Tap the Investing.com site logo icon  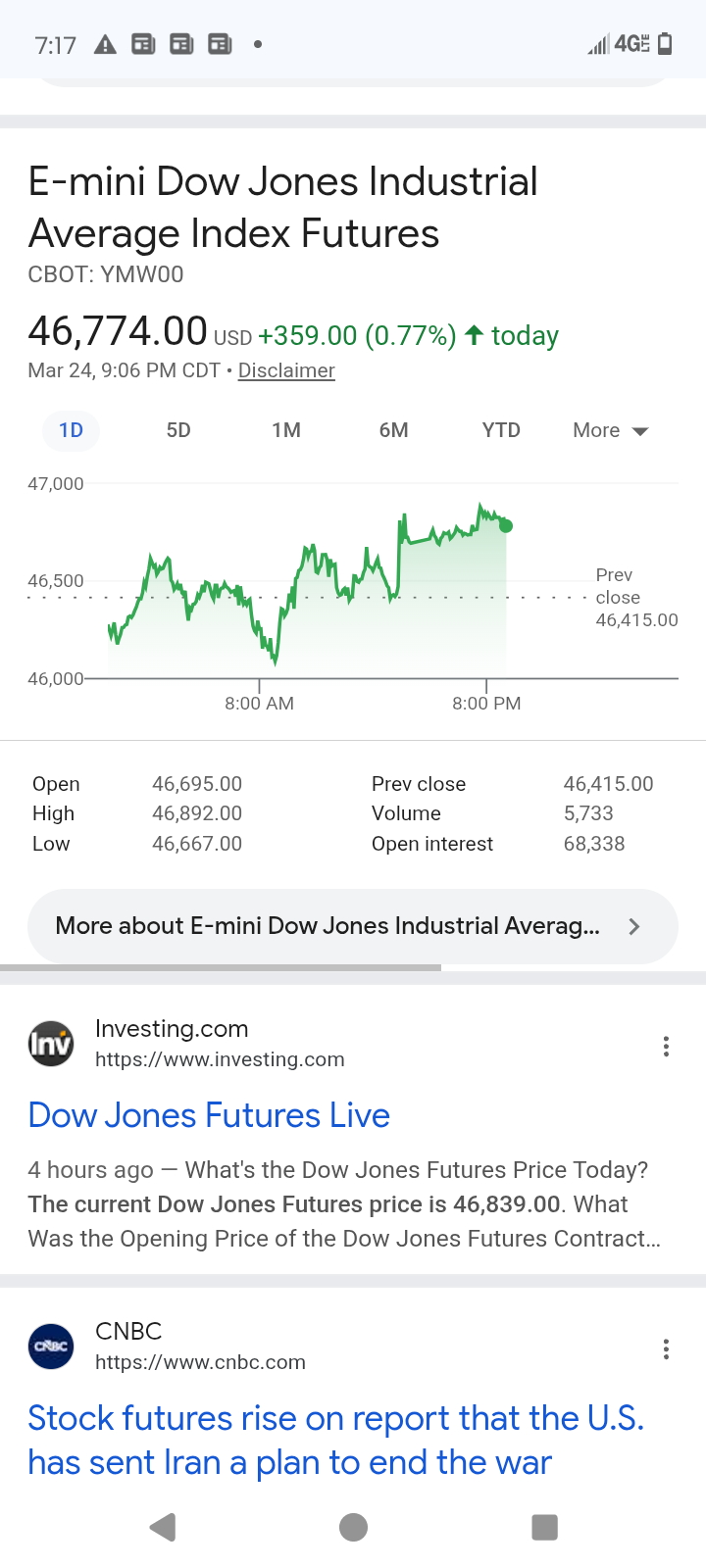51,1044
